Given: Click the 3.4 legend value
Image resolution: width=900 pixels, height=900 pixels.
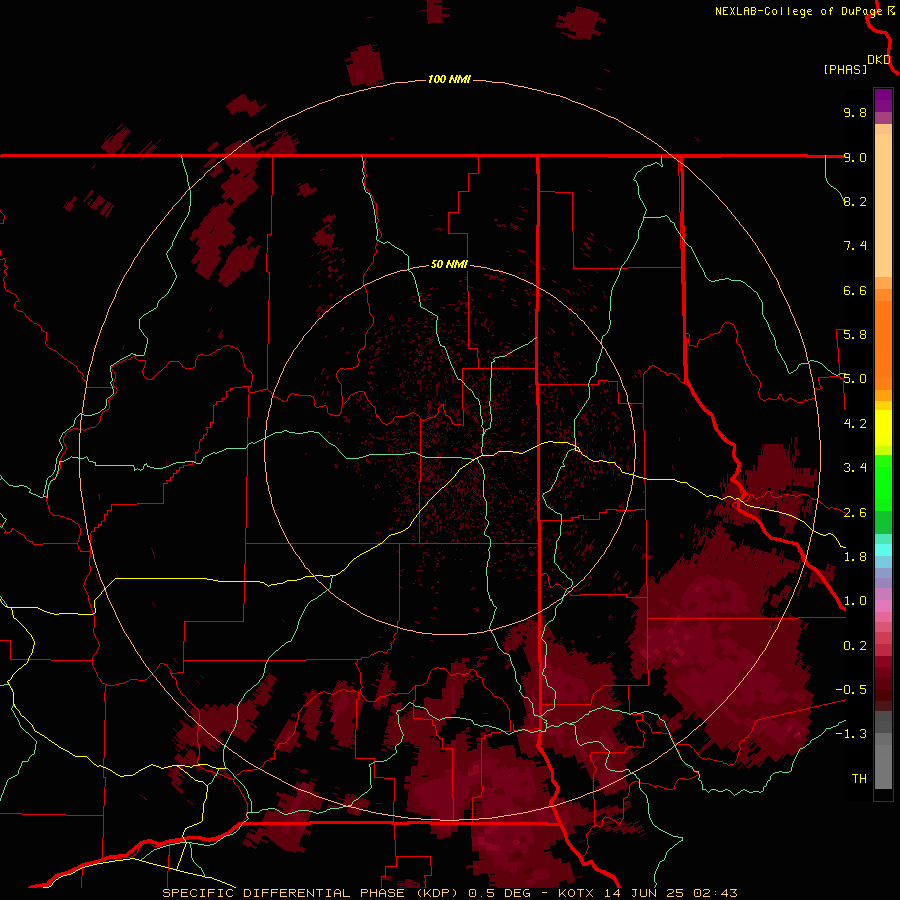Looking at the screenshot, I should click(x=855, y=468).
